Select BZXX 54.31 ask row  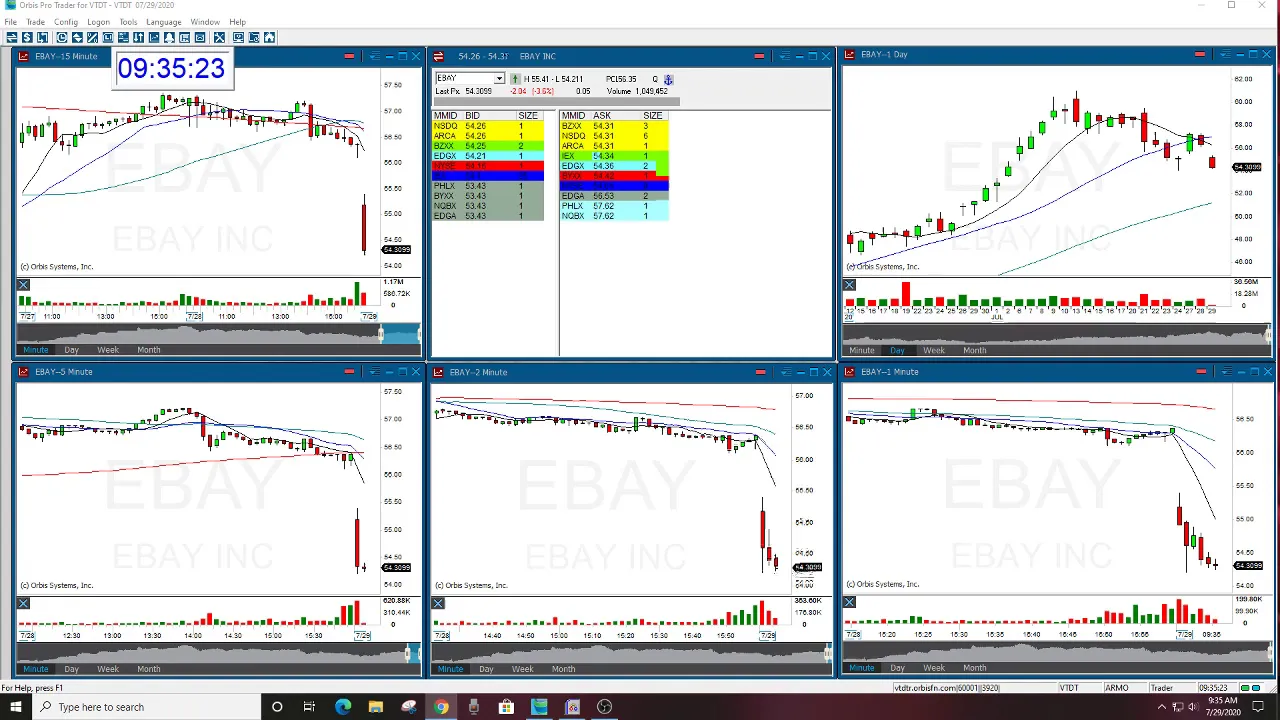tap(614, 126)
